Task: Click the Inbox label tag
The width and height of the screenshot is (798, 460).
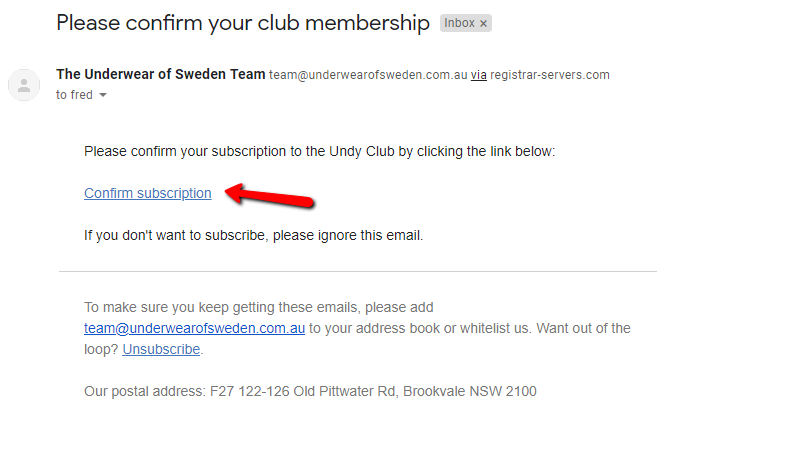Action: click(x=459, y=23)
